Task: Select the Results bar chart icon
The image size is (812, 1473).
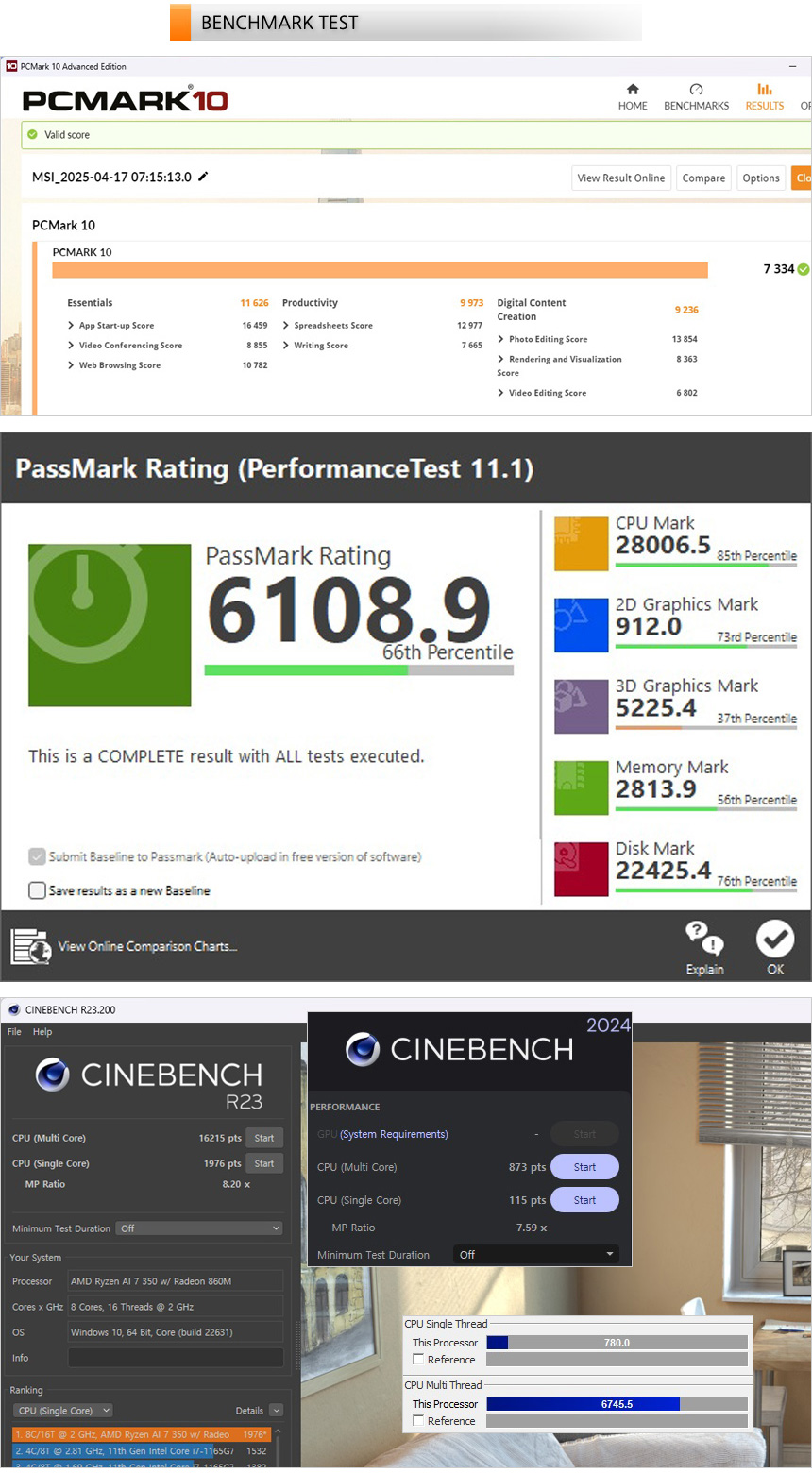Action: (x=764, y=90)
